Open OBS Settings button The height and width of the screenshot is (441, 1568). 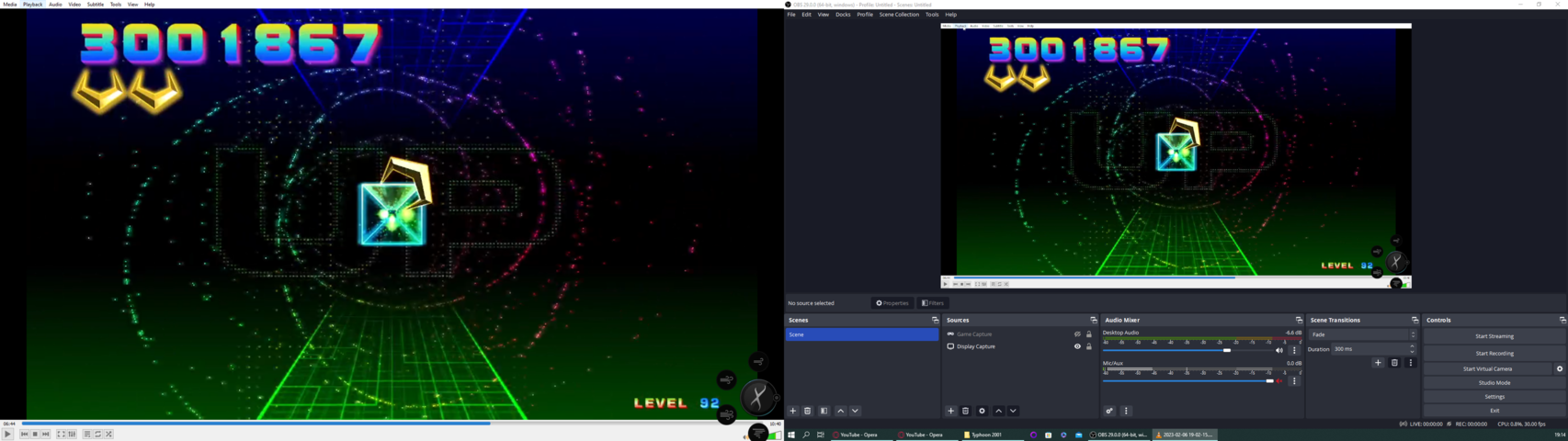click(x=1494, y=397)
